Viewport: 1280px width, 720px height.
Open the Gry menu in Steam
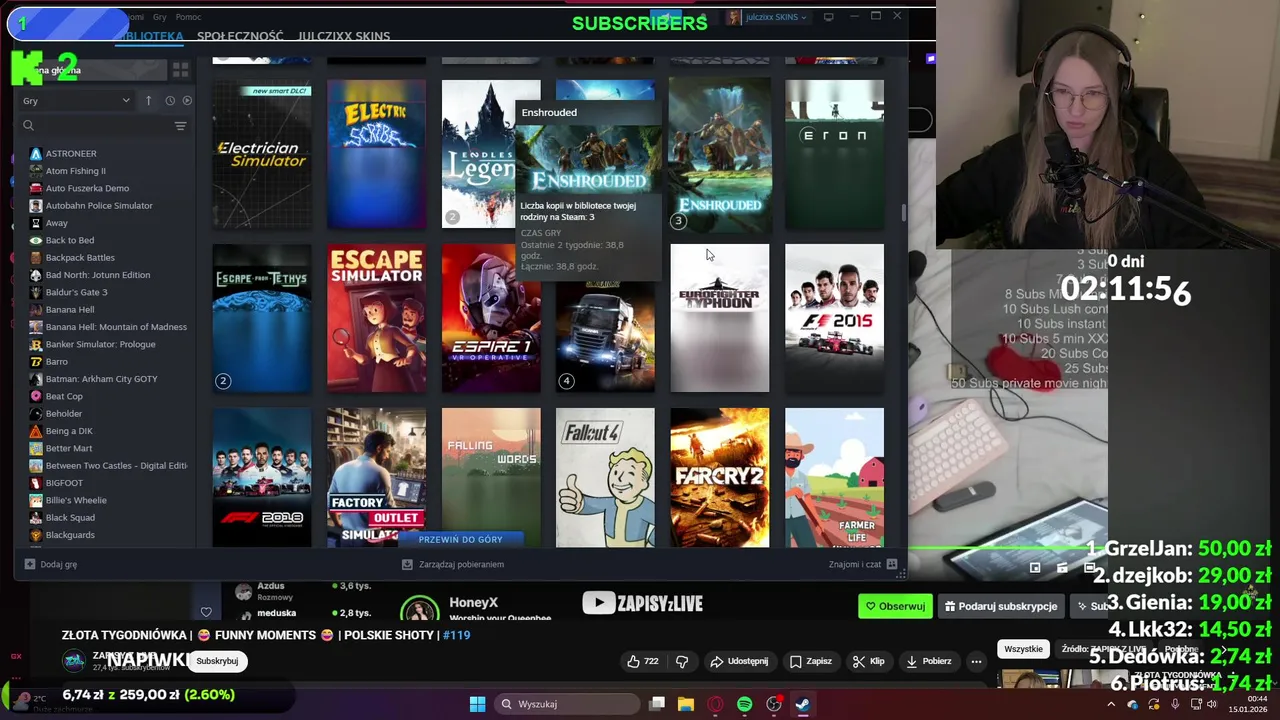point(159,17)
